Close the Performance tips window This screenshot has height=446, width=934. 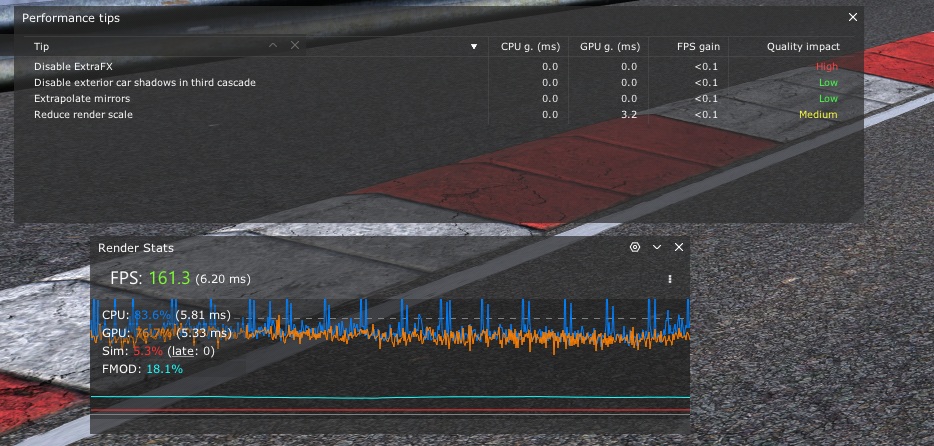coord(853,17)
